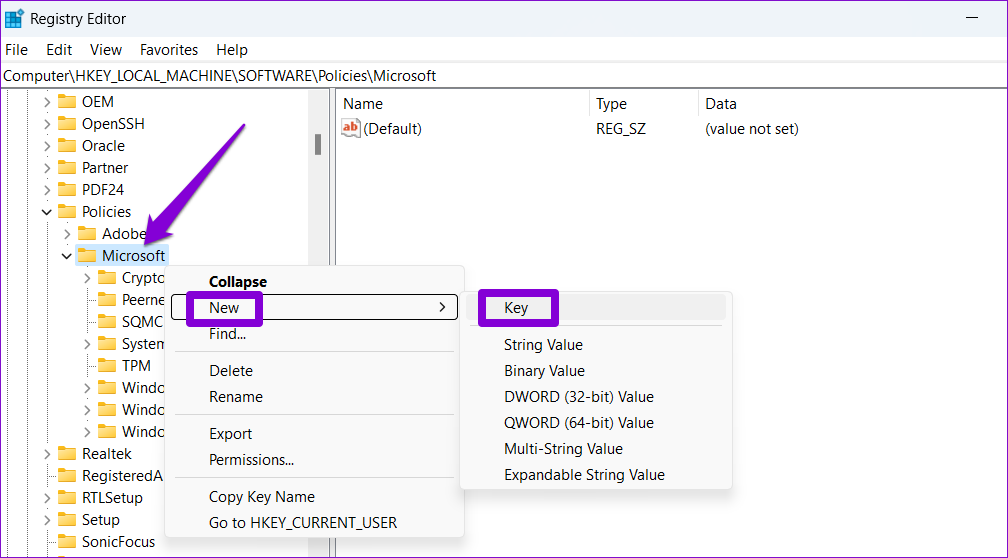
Task: Click the registry path address bar
Action: (x=500, y=76)
